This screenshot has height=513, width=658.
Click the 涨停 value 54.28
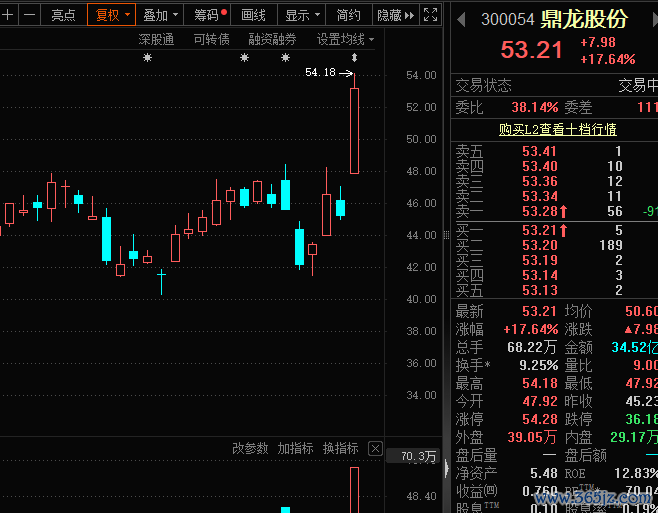coord(540,419)
